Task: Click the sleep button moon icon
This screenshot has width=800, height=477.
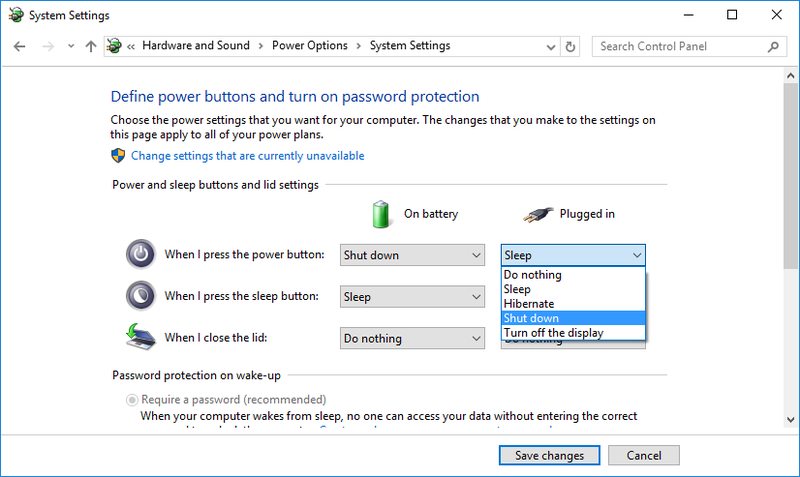Action: tap(141, 296)
